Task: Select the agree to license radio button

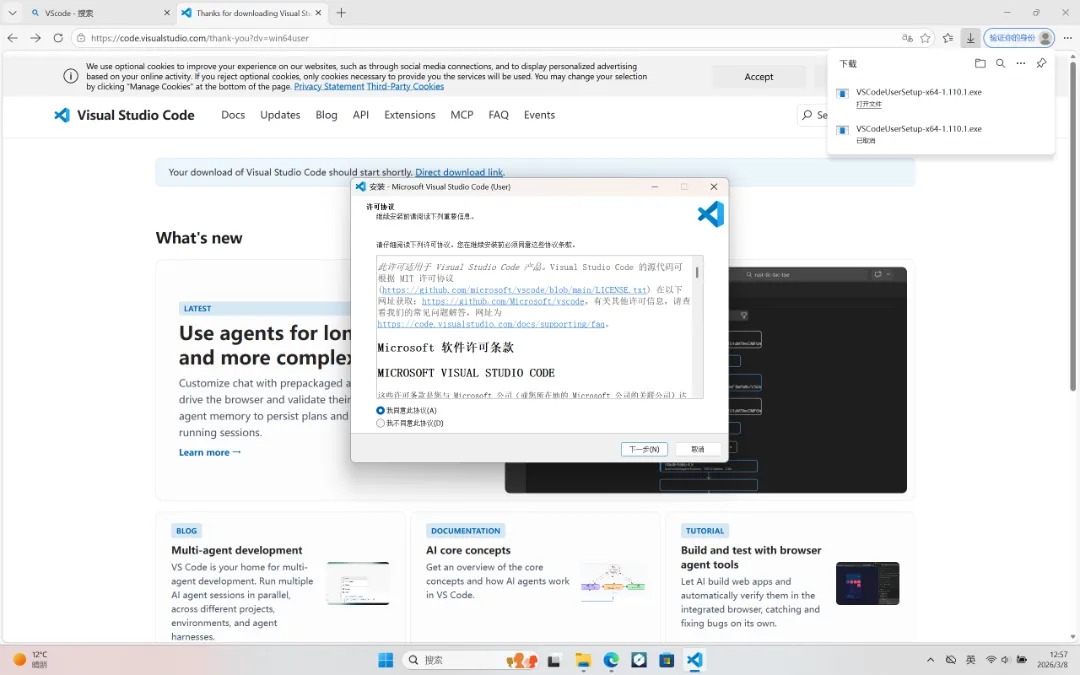Action: [380, 411]
